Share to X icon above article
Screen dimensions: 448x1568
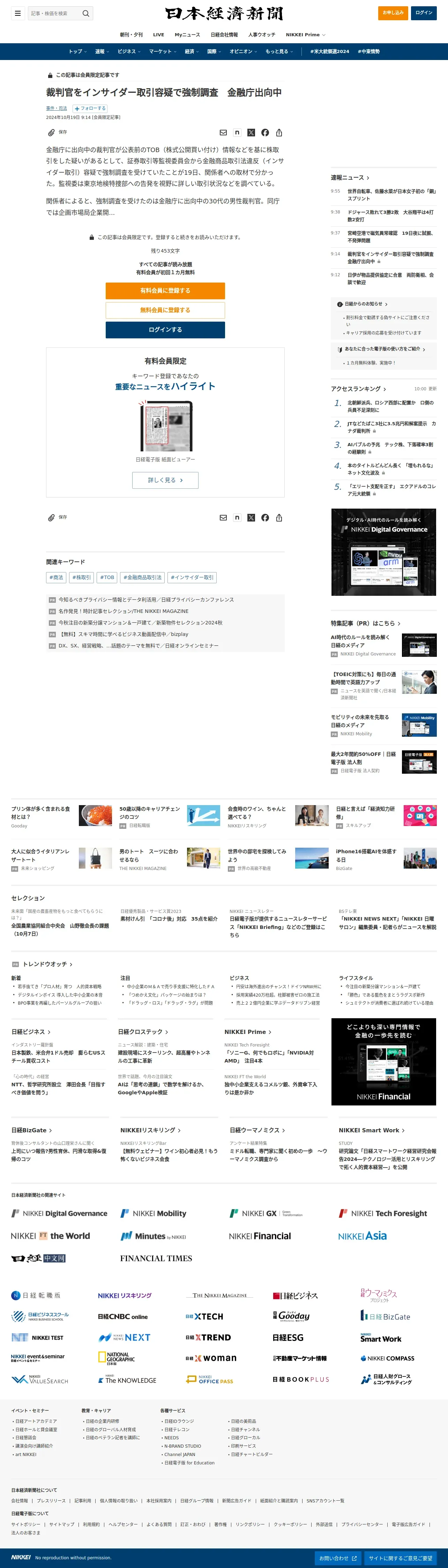[x=252, y=133]
